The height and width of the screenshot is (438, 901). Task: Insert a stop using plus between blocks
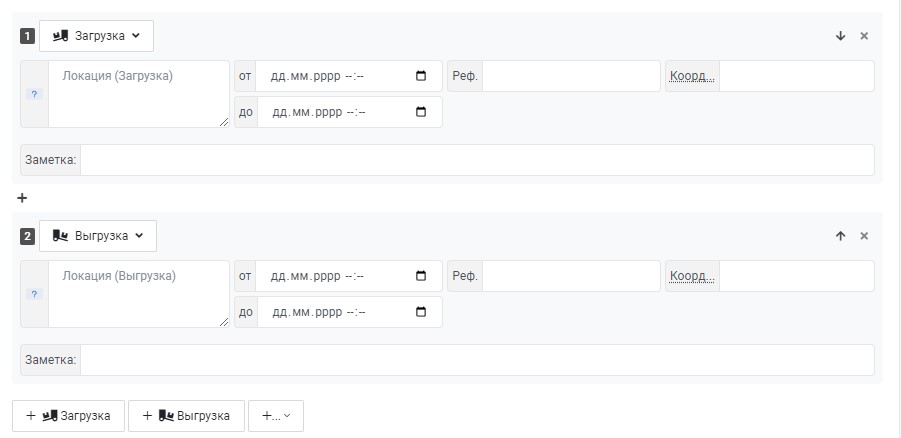[x=22, y=198]
